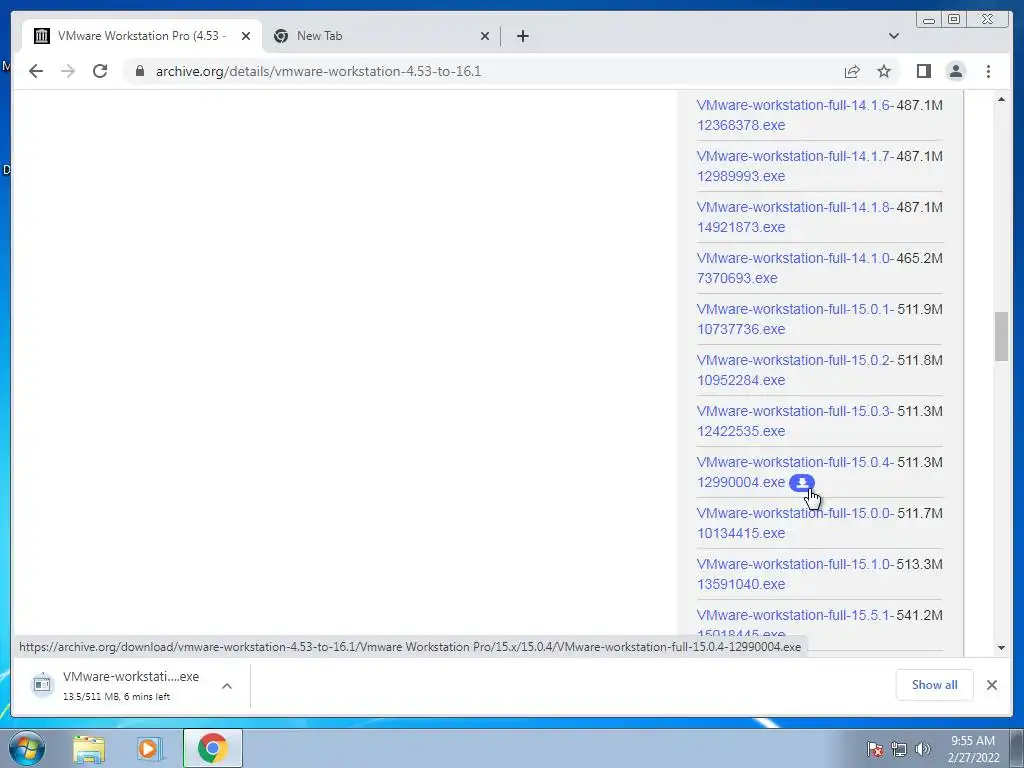Reload the archive.org page
Image resolution: width=1024 pixels, height=768 pixels.
pyautogui.click(x=100, y=71)
